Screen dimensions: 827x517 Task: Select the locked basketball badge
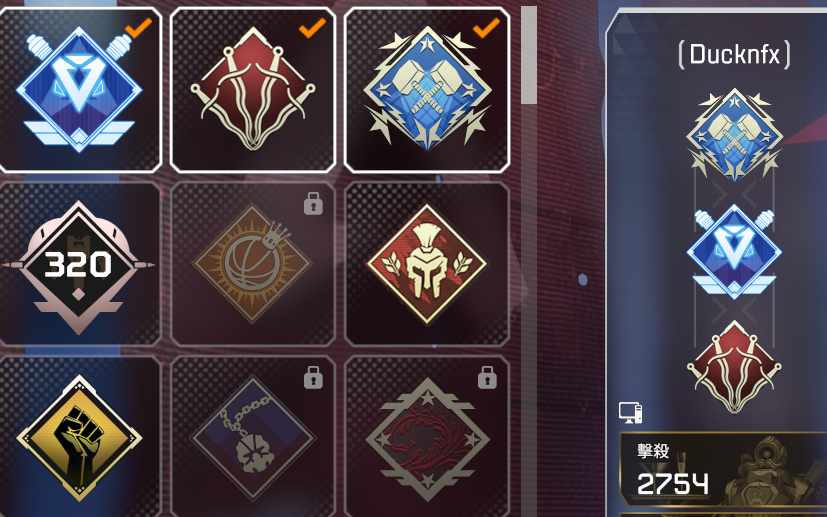(x=253, y=264)
